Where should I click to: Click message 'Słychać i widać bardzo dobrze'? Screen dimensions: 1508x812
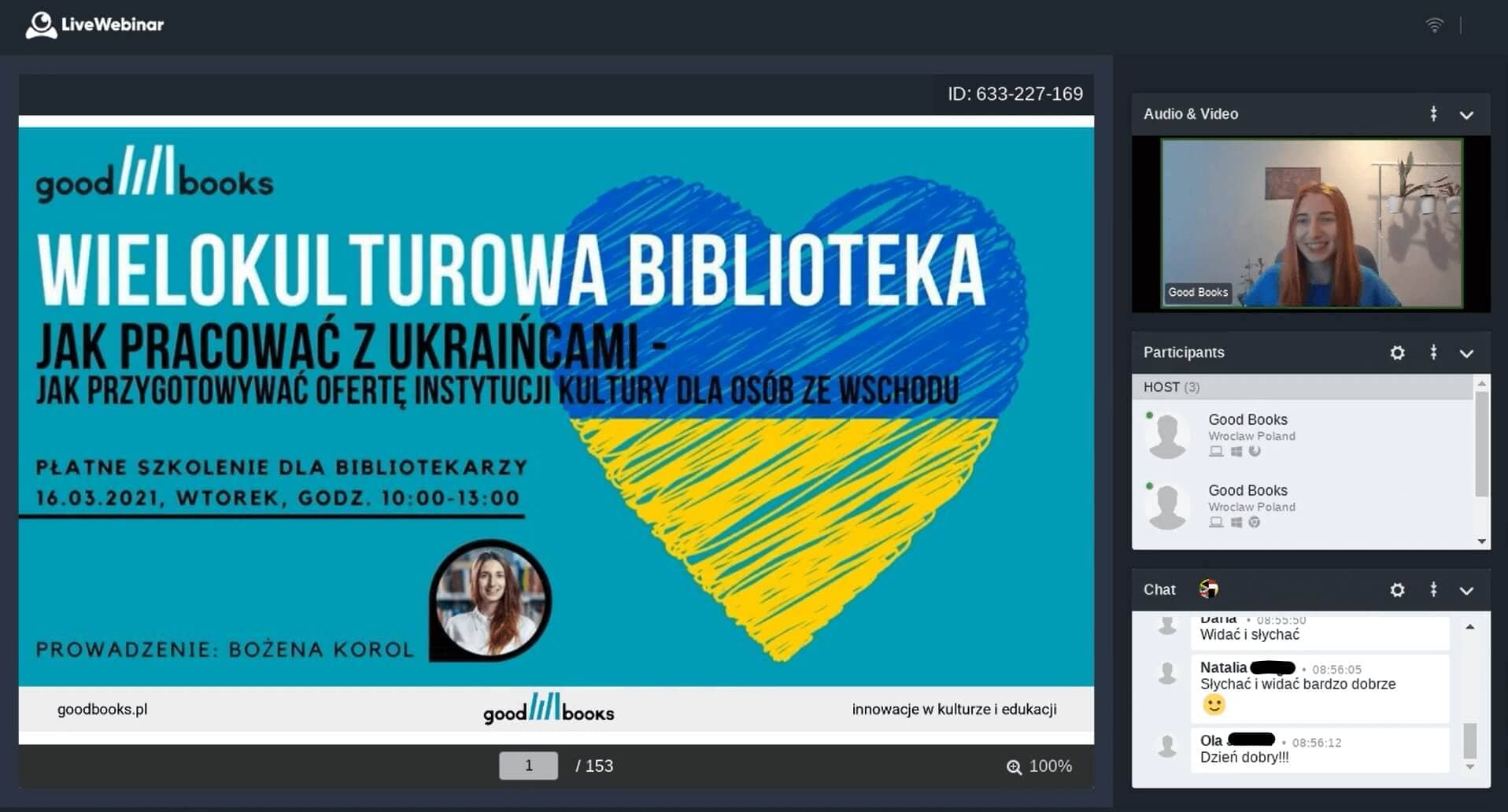coord(1297,684)
